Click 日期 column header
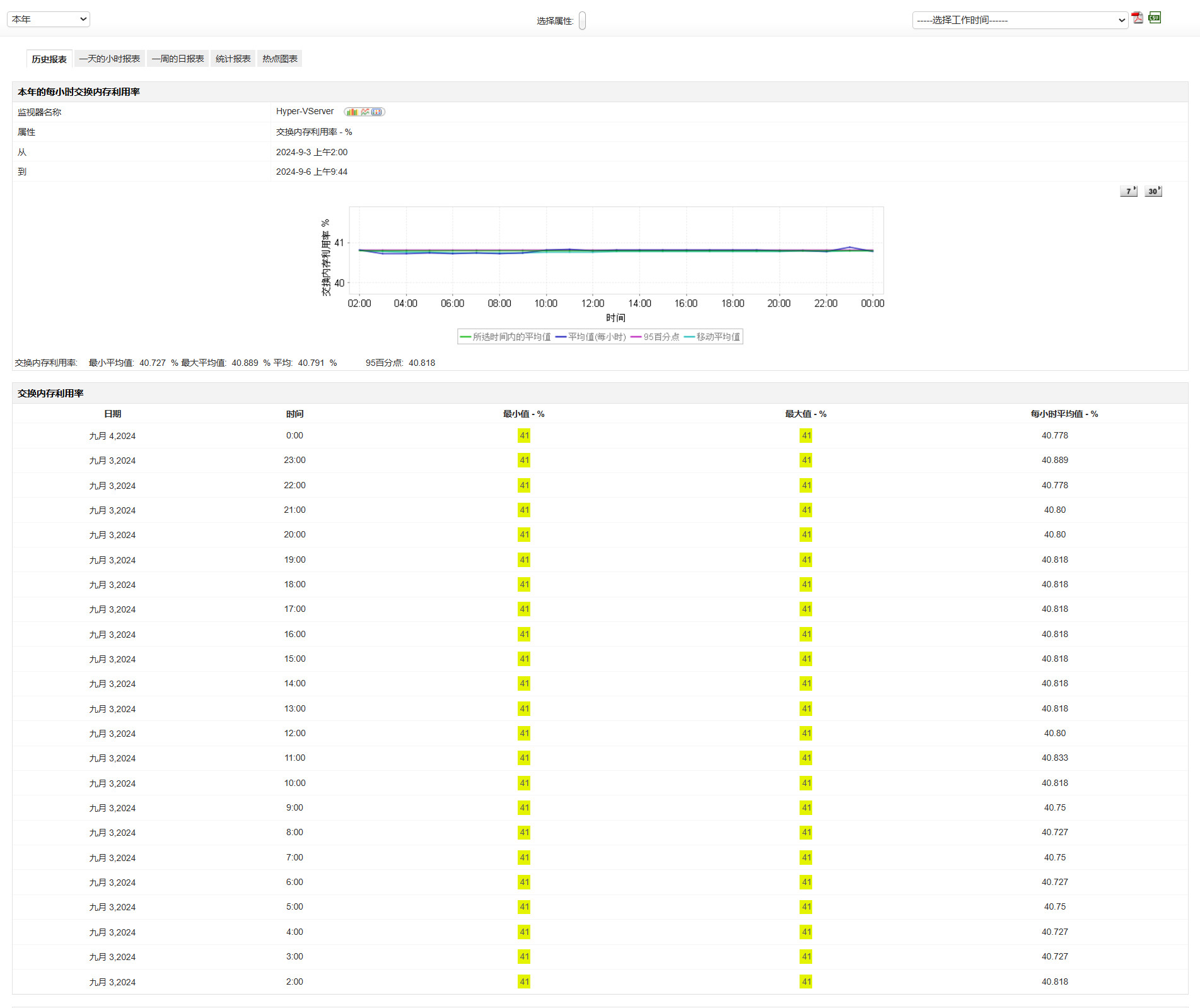Image resolution: width=1200 pixels, height=1008 pixels. tap(112, 414)
